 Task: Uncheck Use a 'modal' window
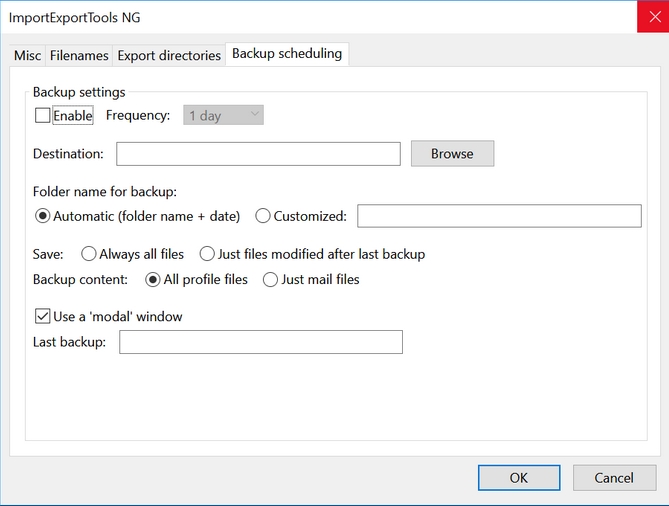click(x=43, y=317)
